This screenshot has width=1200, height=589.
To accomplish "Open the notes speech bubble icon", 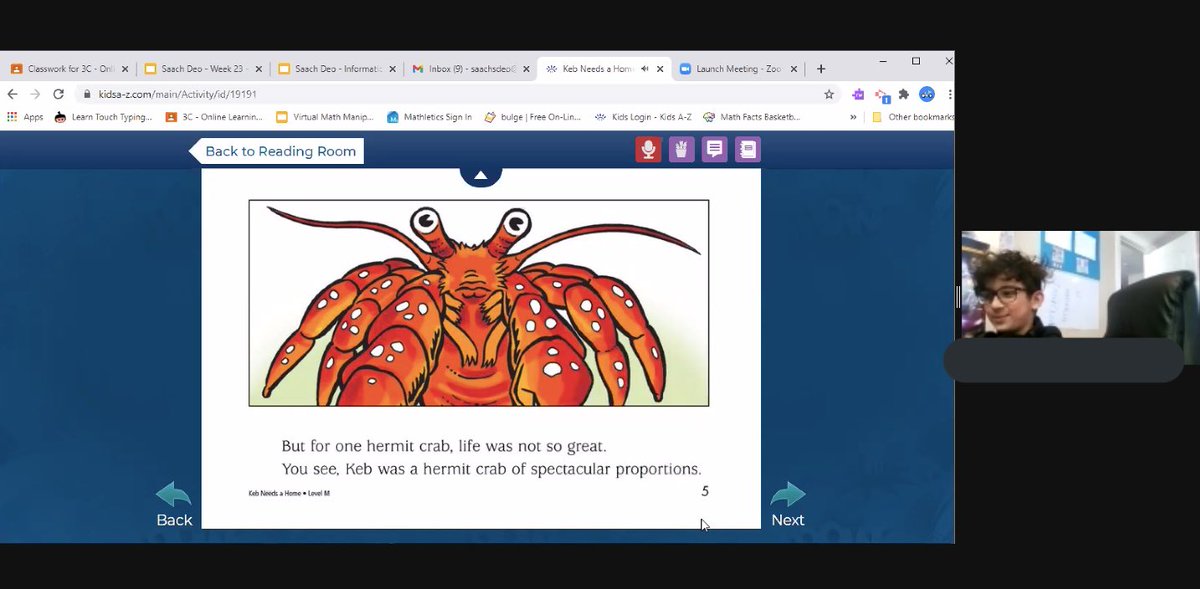I will 714,150.
